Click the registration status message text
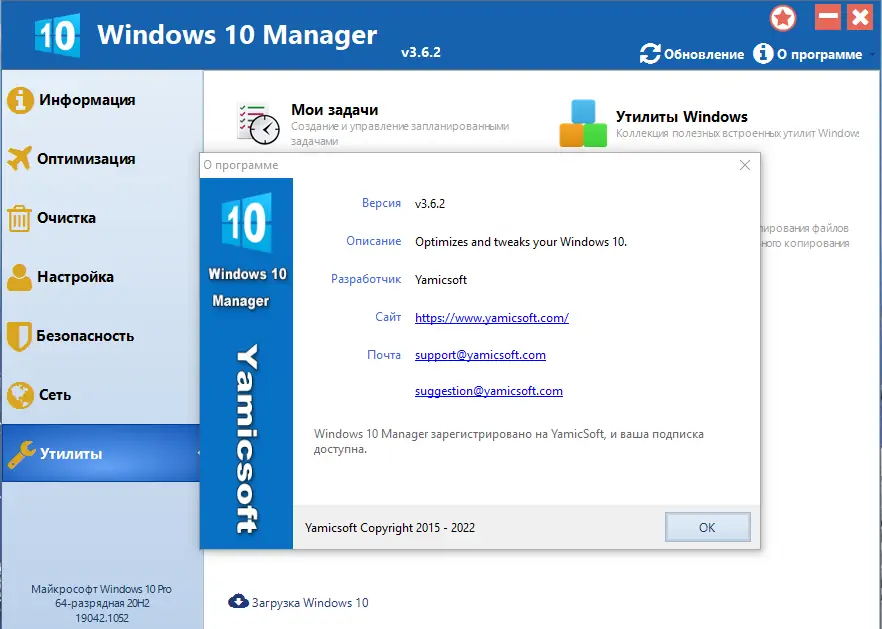This screenshot has height=629, width=882. pyautogui.click(x=508, y=442)
